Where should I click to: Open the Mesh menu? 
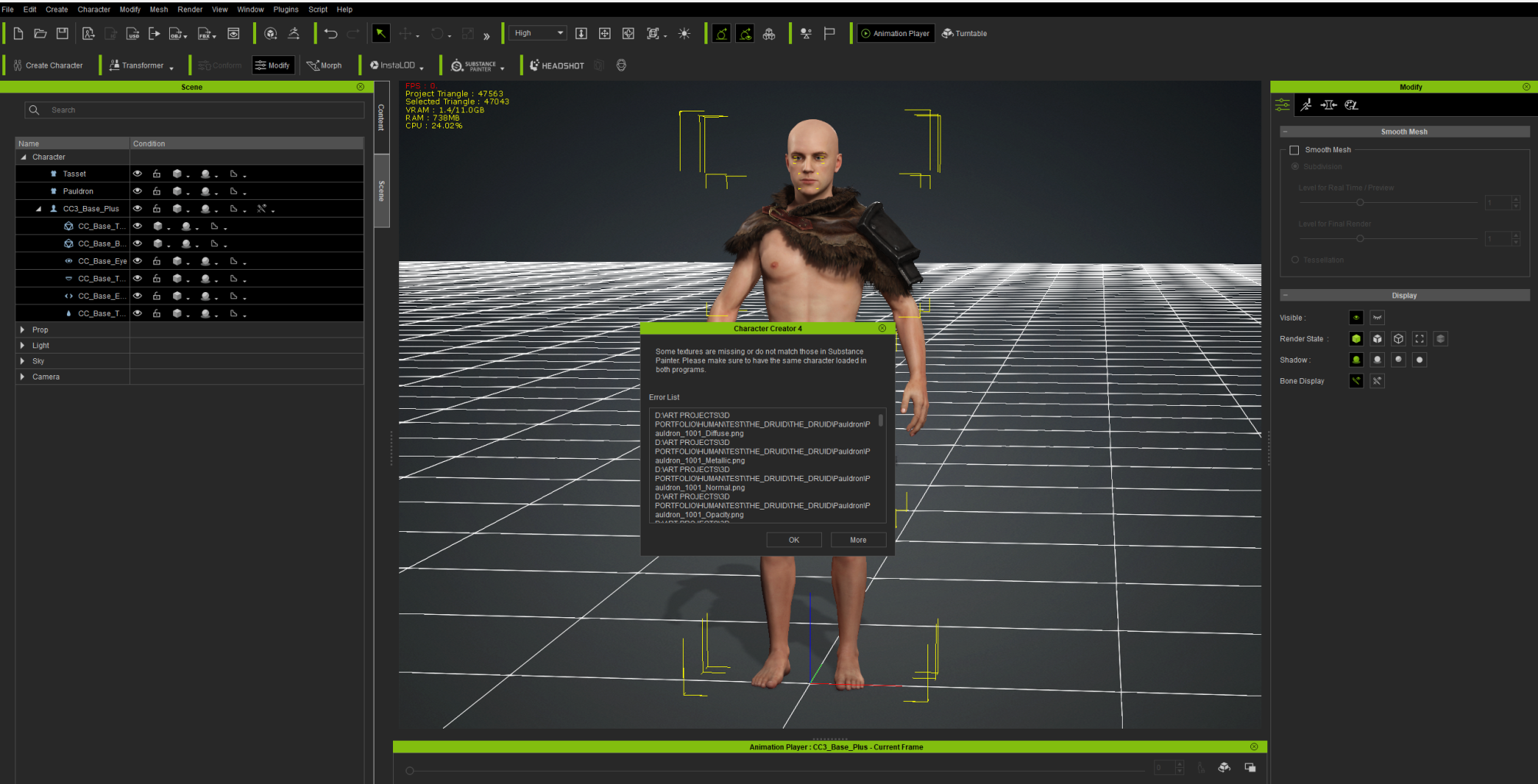click(158, 9)
